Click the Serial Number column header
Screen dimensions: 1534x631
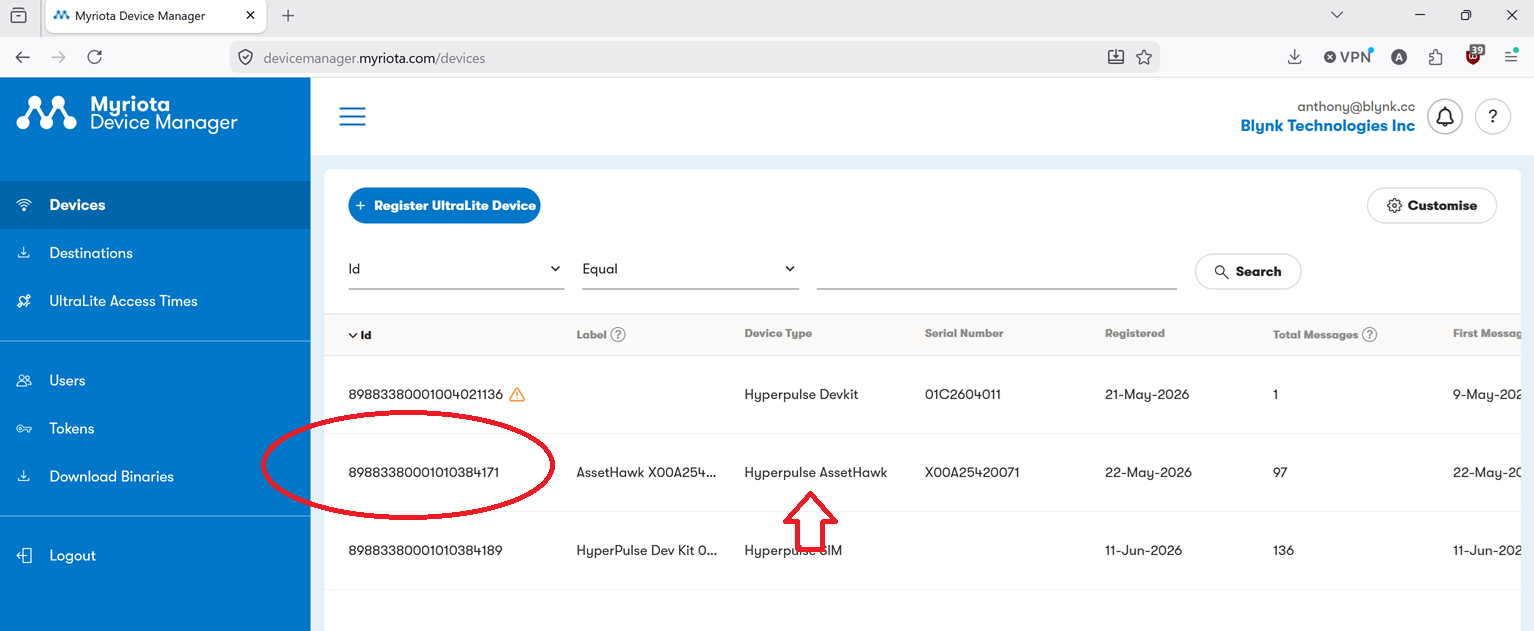coord(964,333)
